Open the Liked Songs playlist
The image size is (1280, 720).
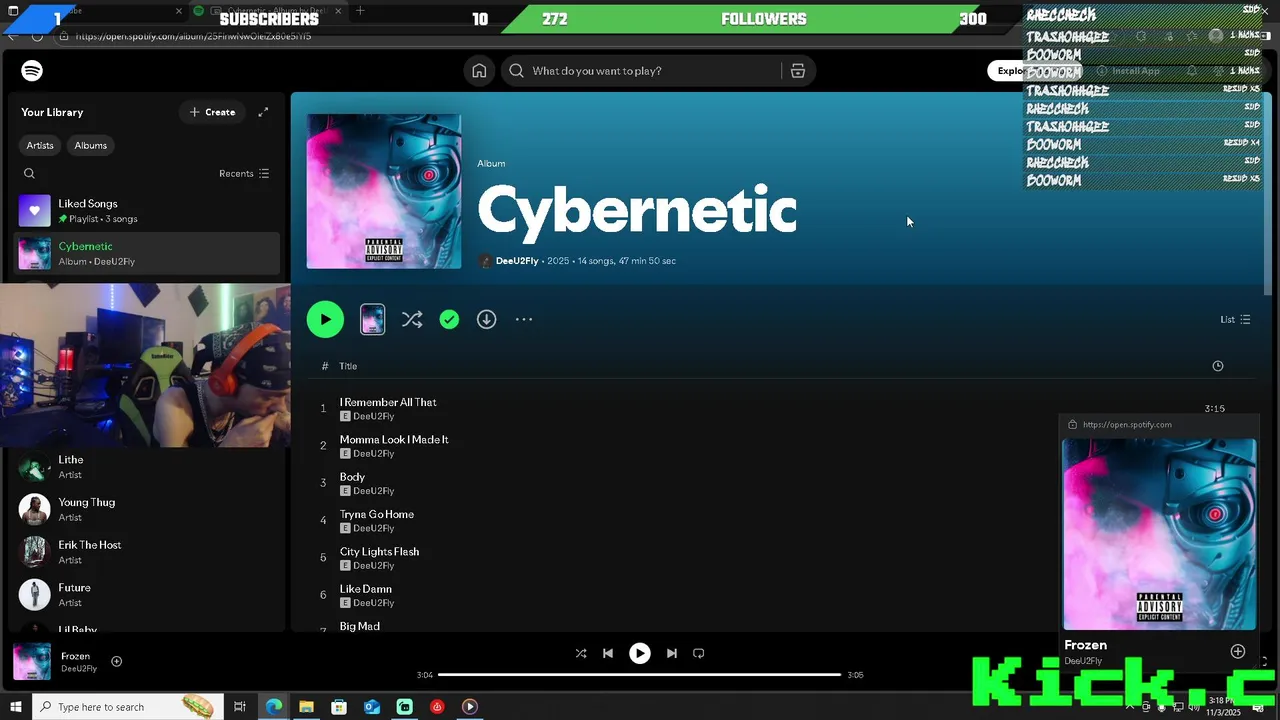(148, 211)
